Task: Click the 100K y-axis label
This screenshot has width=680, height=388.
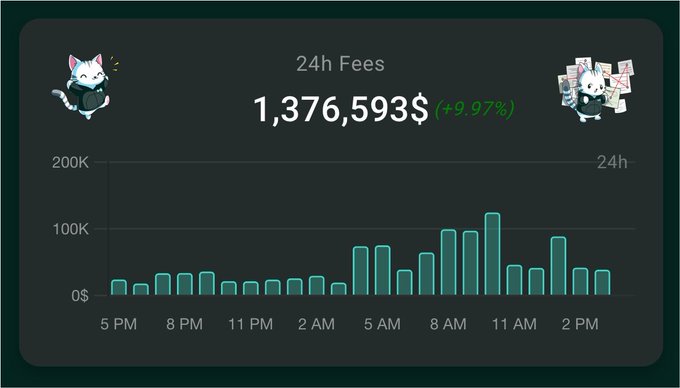Action: pos(70,229)
